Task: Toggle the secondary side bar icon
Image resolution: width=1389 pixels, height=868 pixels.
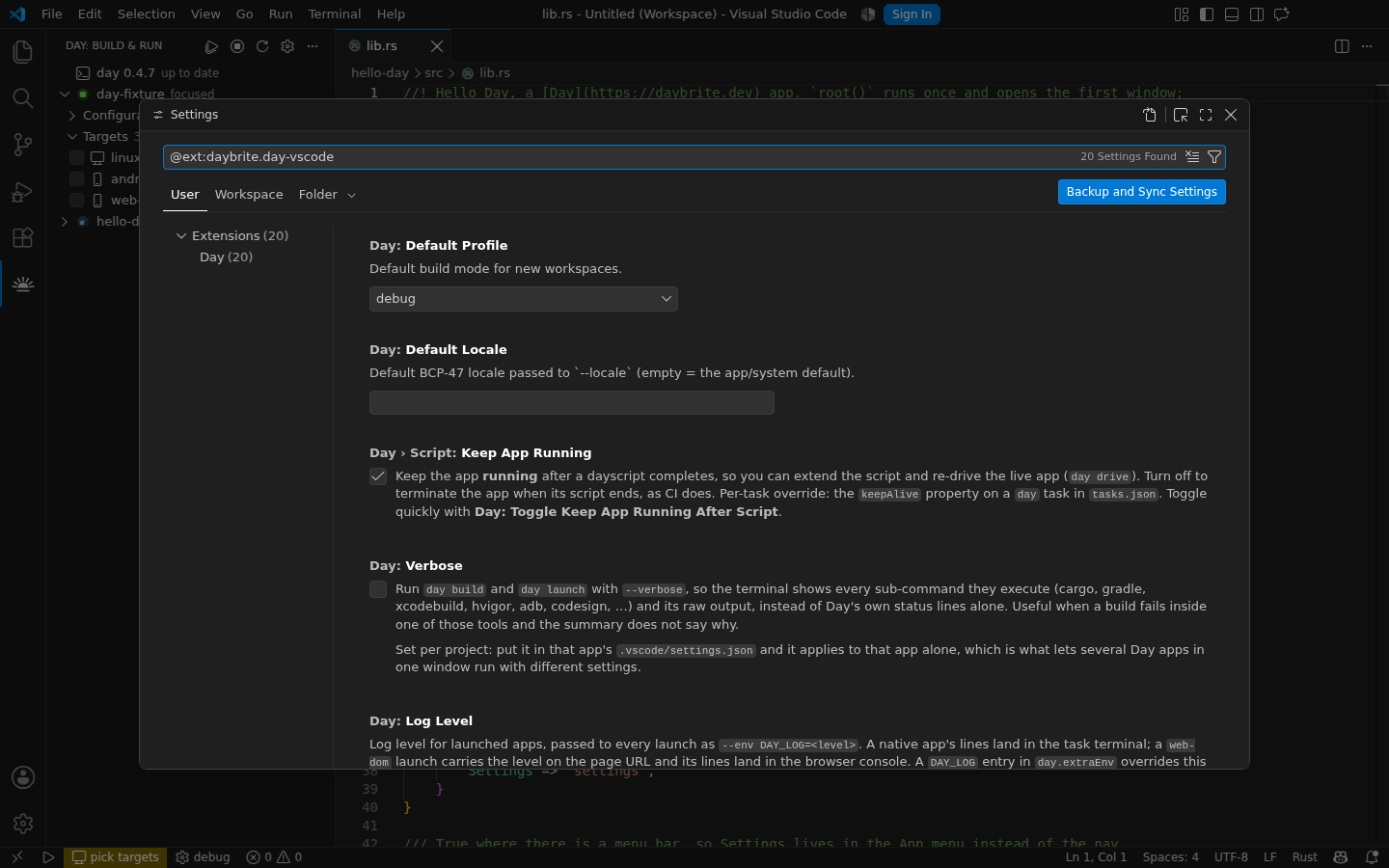Action: tap(1257, 14)
